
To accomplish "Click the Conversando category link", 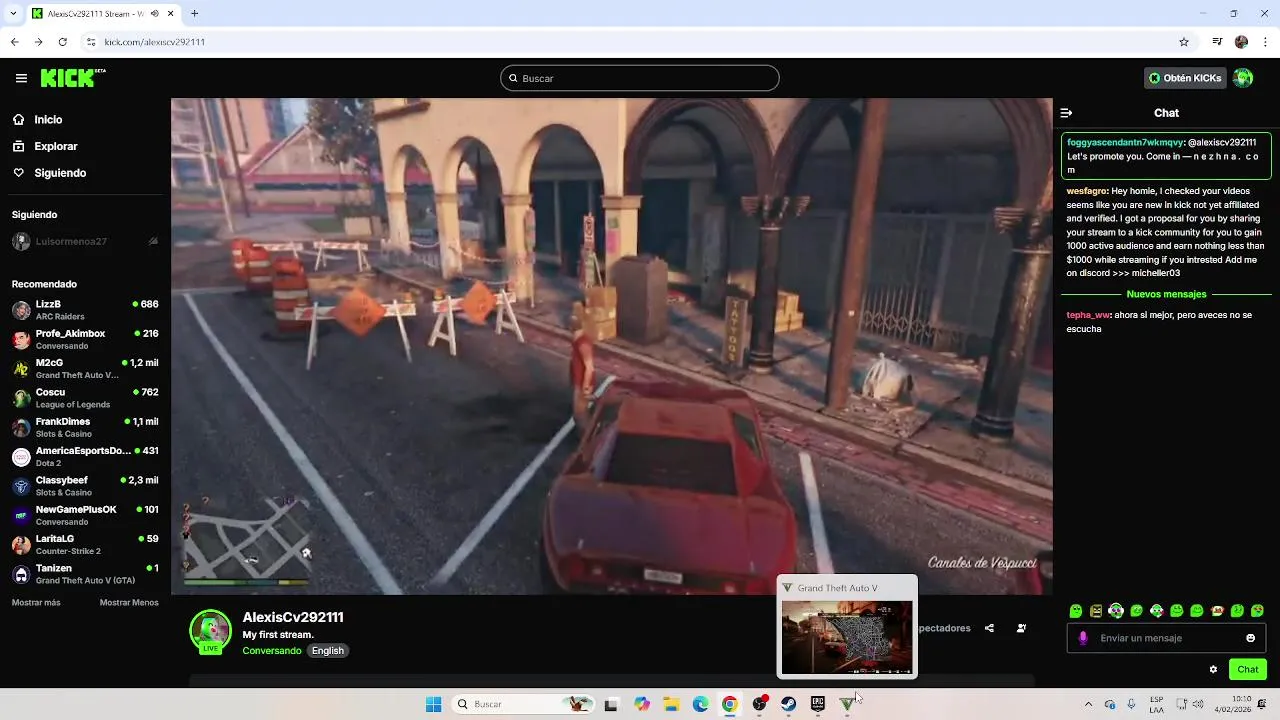I will coord(271,650).
